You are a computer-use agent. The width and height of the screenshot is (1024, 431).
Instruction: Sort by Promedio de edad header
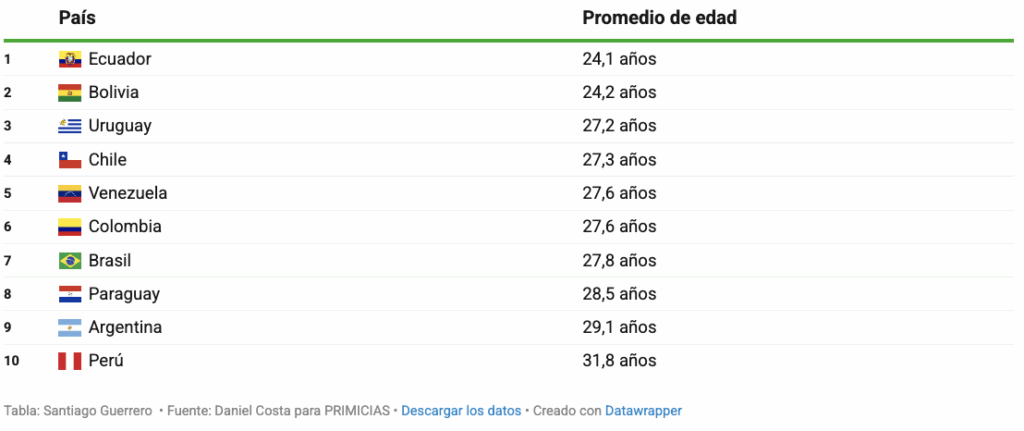660,18
